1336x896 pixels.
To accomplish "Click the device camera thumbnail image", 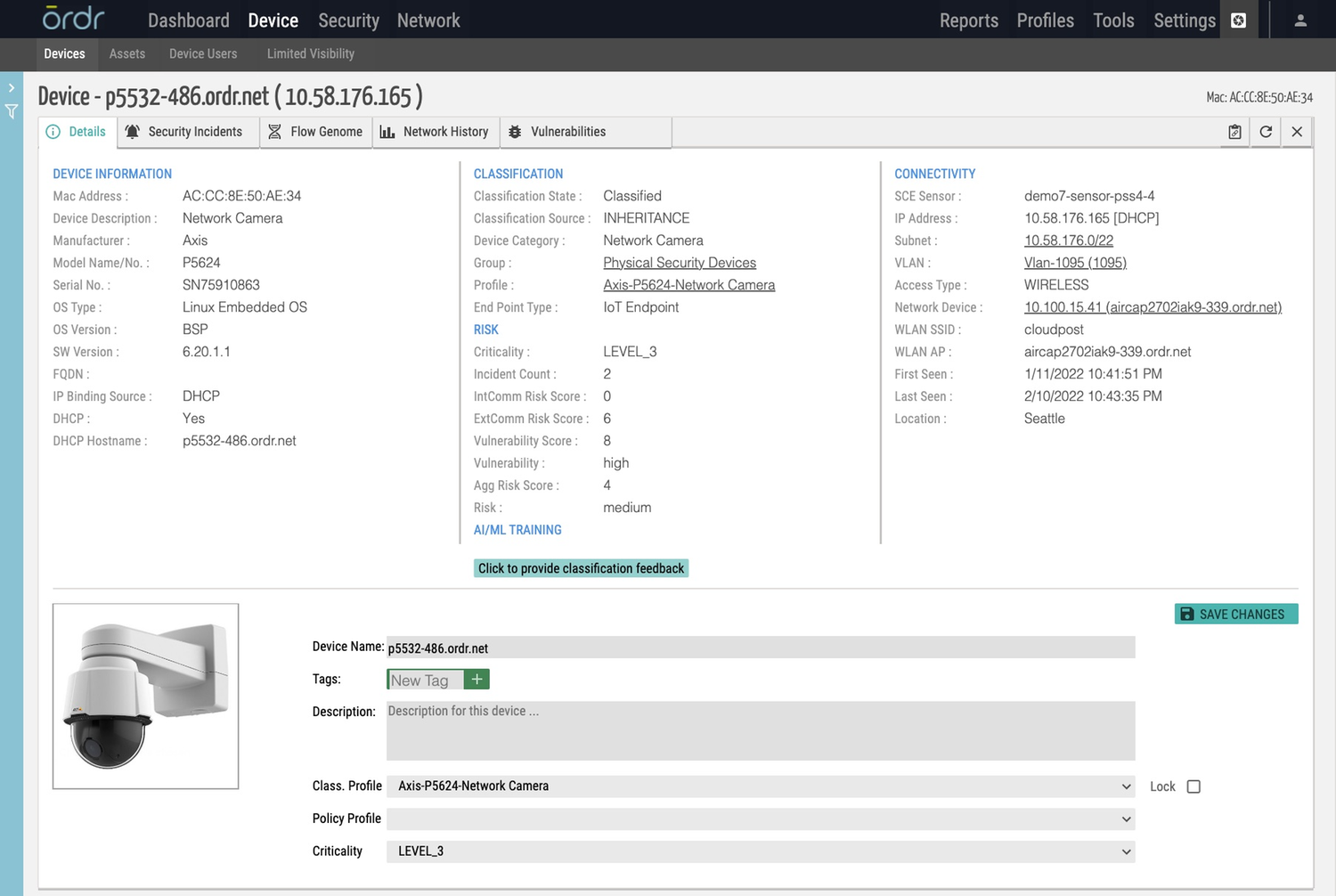I will point(145,696).
